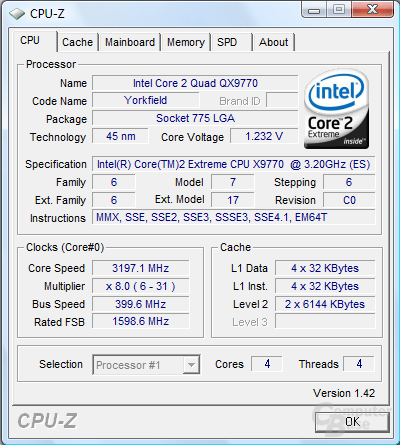
Task: Select the CPU tab
Action: (34, 41)
